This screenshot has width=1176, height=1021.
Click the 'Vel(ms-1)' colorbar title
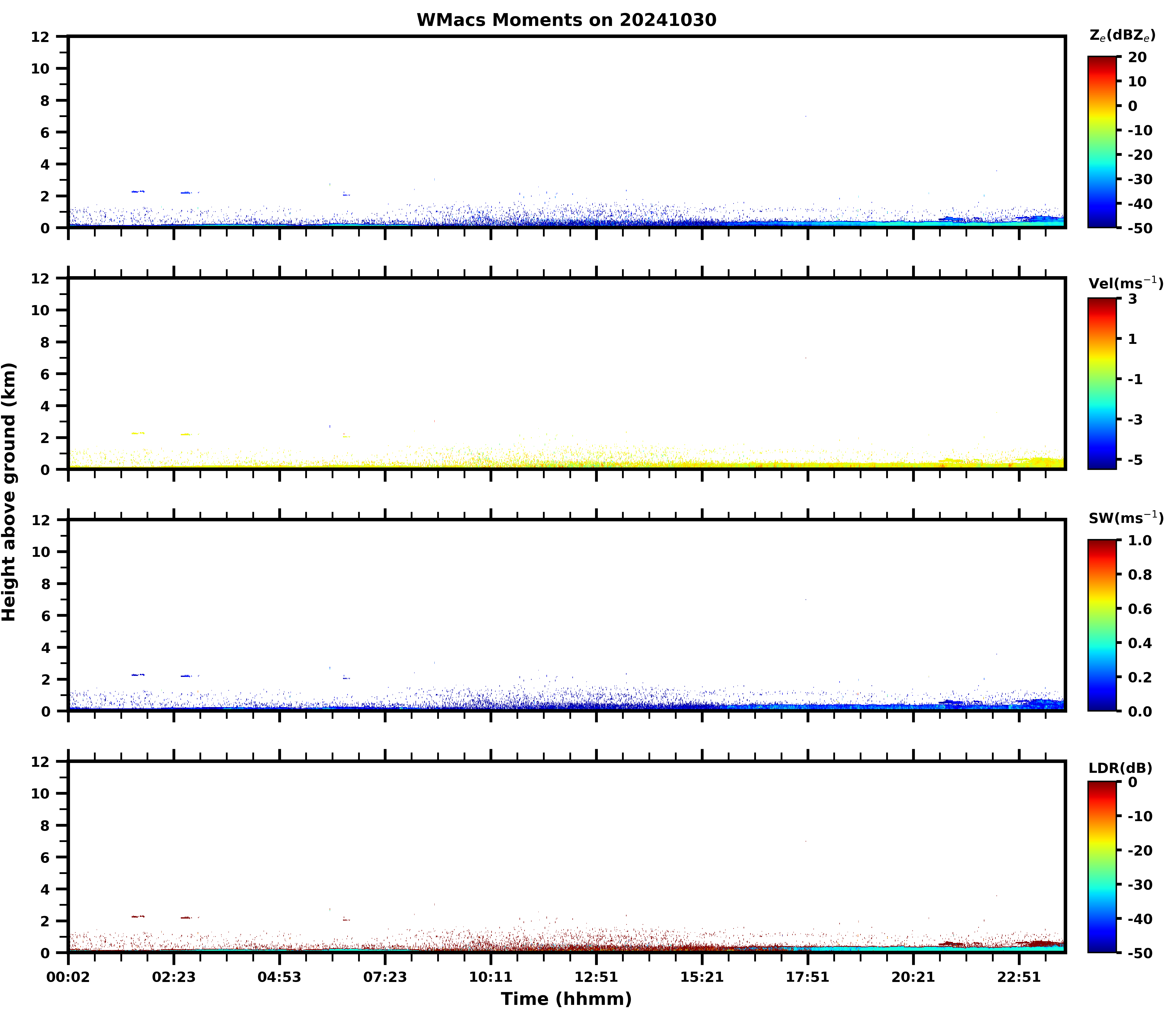coord(1125,283)
